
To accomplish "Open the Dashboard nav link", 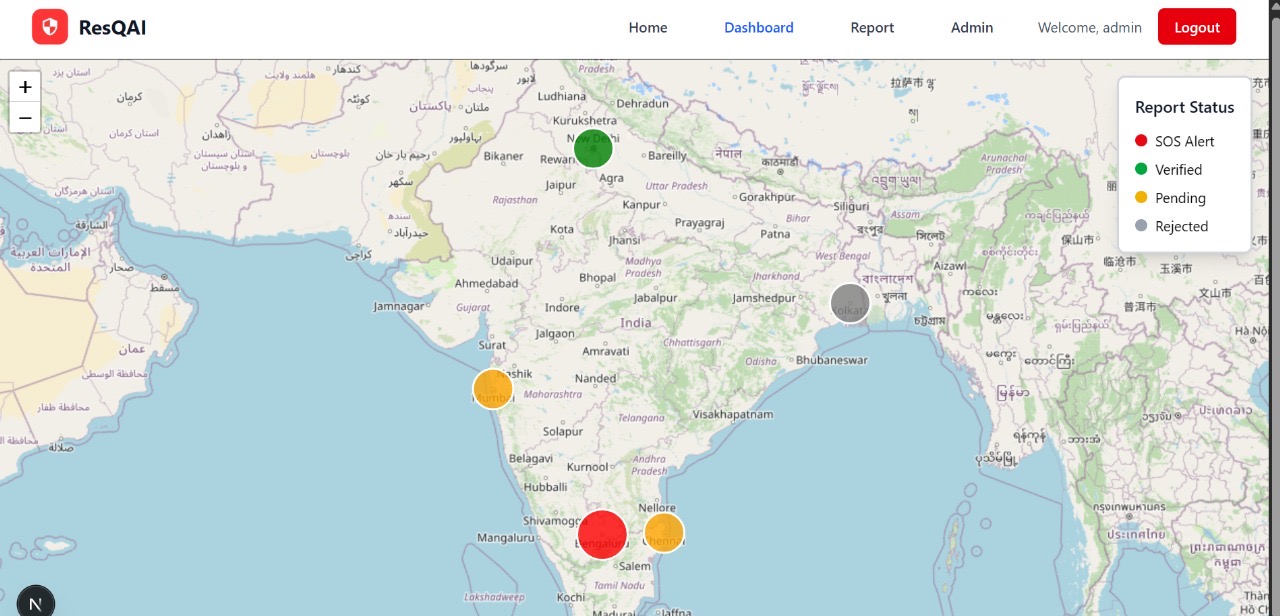I will (759, 28).
